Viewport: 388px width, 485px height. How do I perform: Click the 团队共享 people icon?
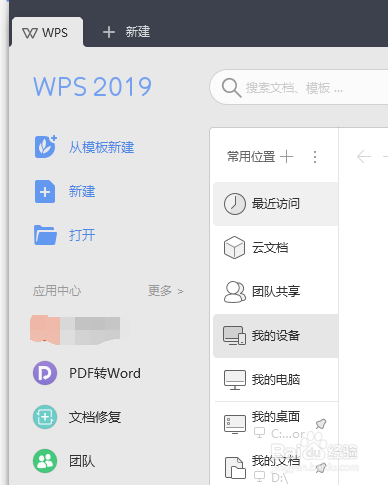pyautogui.click(x=235, y=292)
